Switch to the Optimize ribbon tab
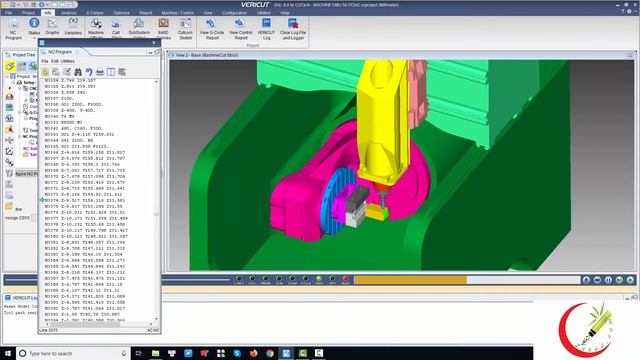The height and width of the screenshot is (360, 640). coord(121,13)
